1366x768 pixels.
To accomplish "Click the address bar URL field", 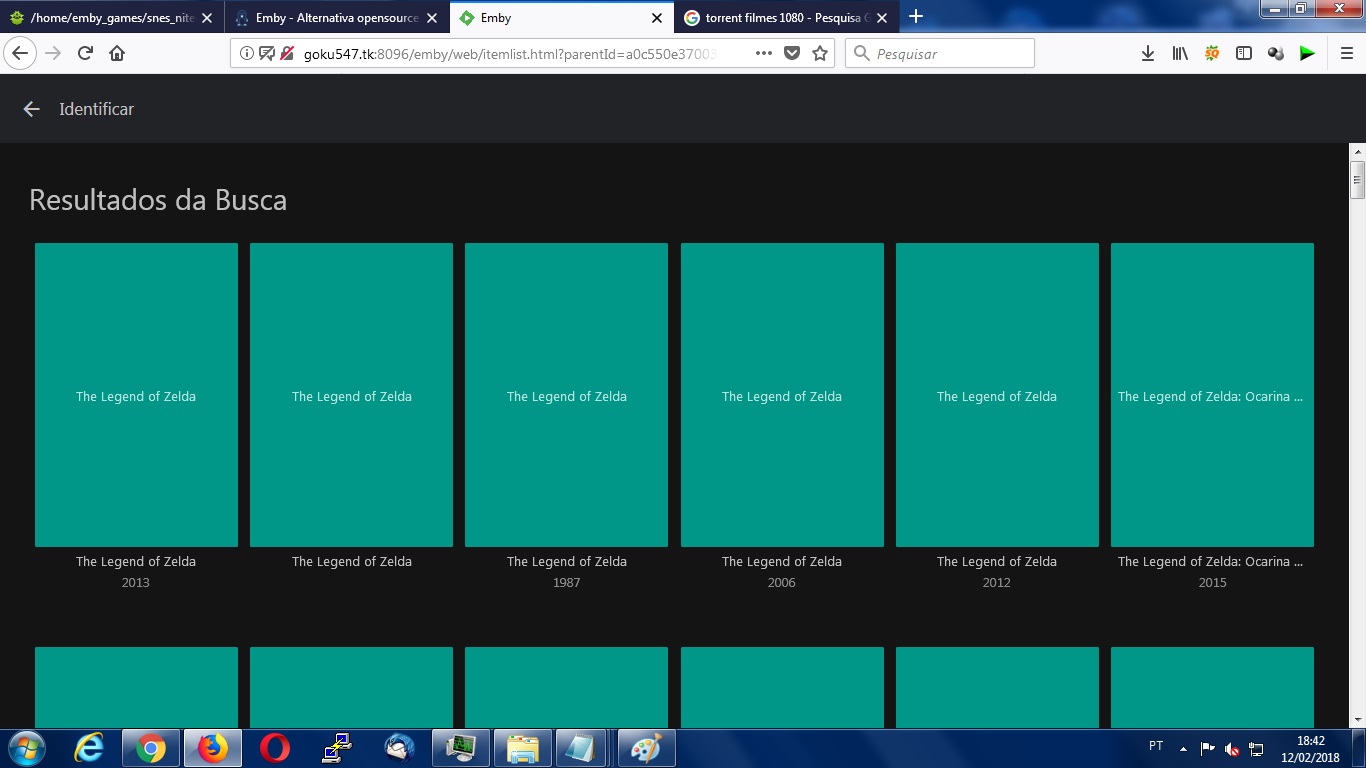I will point(510,54).
